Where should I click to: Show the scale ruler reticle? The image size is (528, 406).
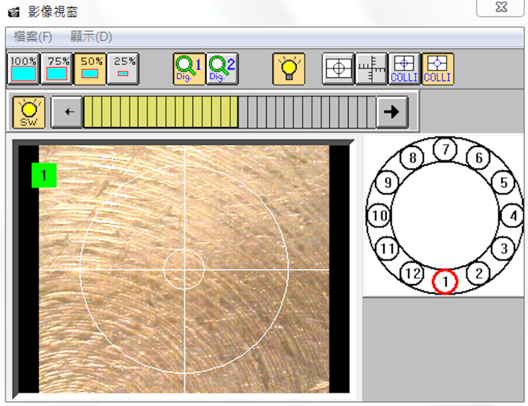[x=371, y=69]
